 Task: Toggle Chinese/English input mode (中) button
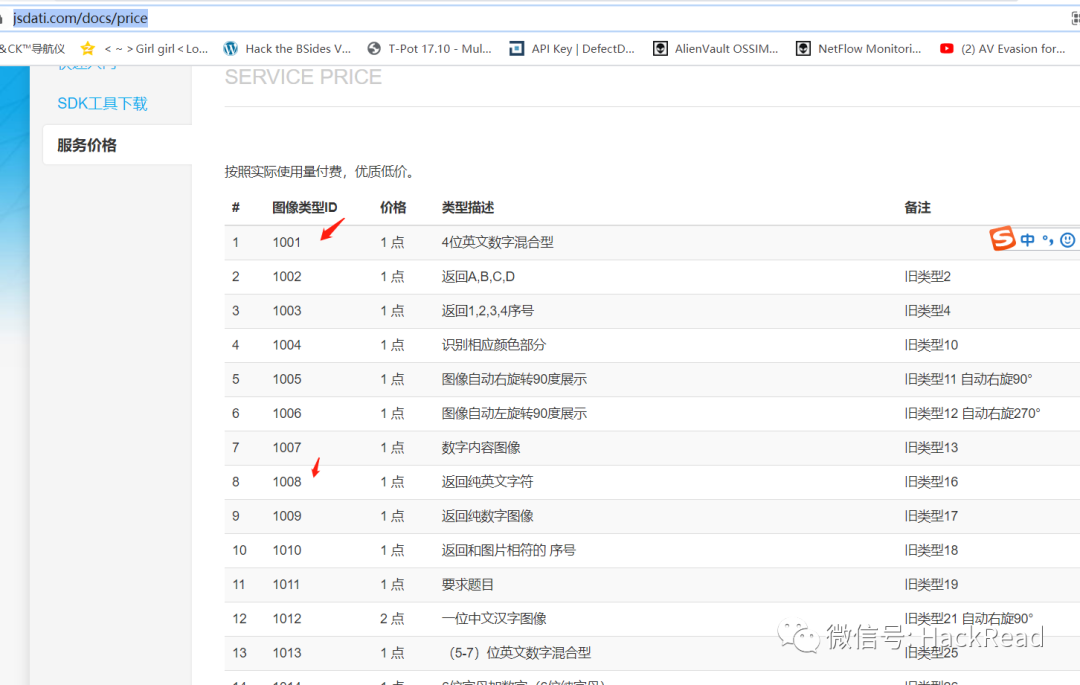[x=1028, y=240]
